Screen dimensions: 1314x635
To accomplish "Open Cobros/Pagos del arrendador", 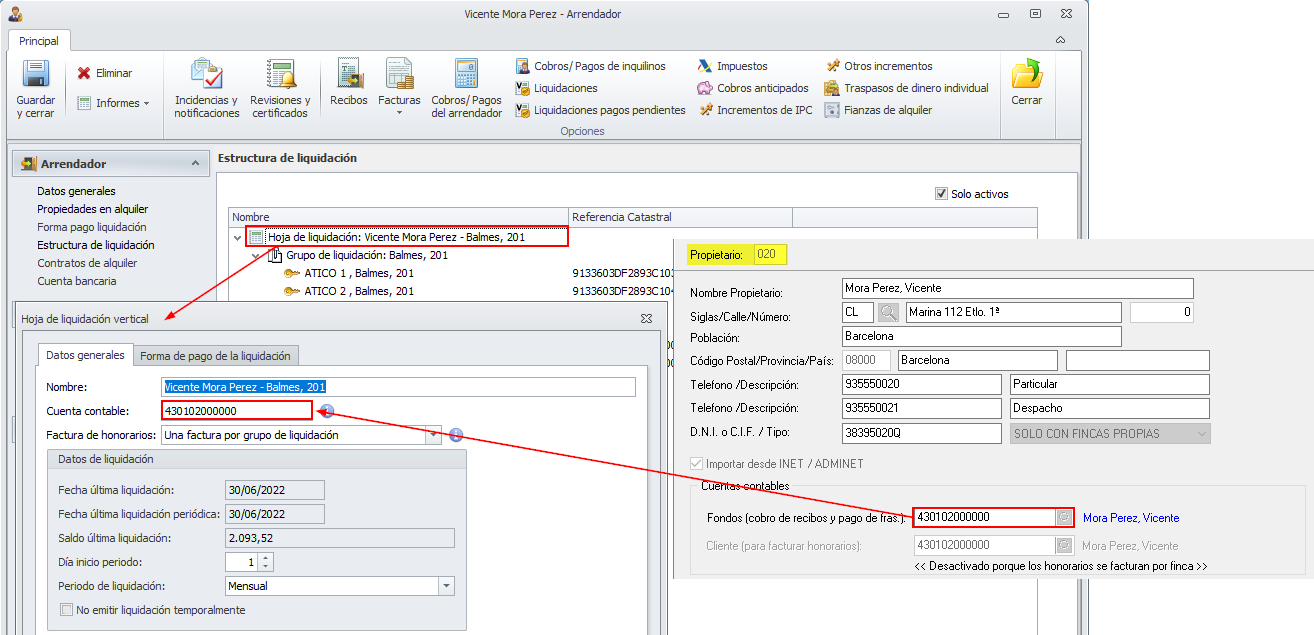I will (466, 76).
